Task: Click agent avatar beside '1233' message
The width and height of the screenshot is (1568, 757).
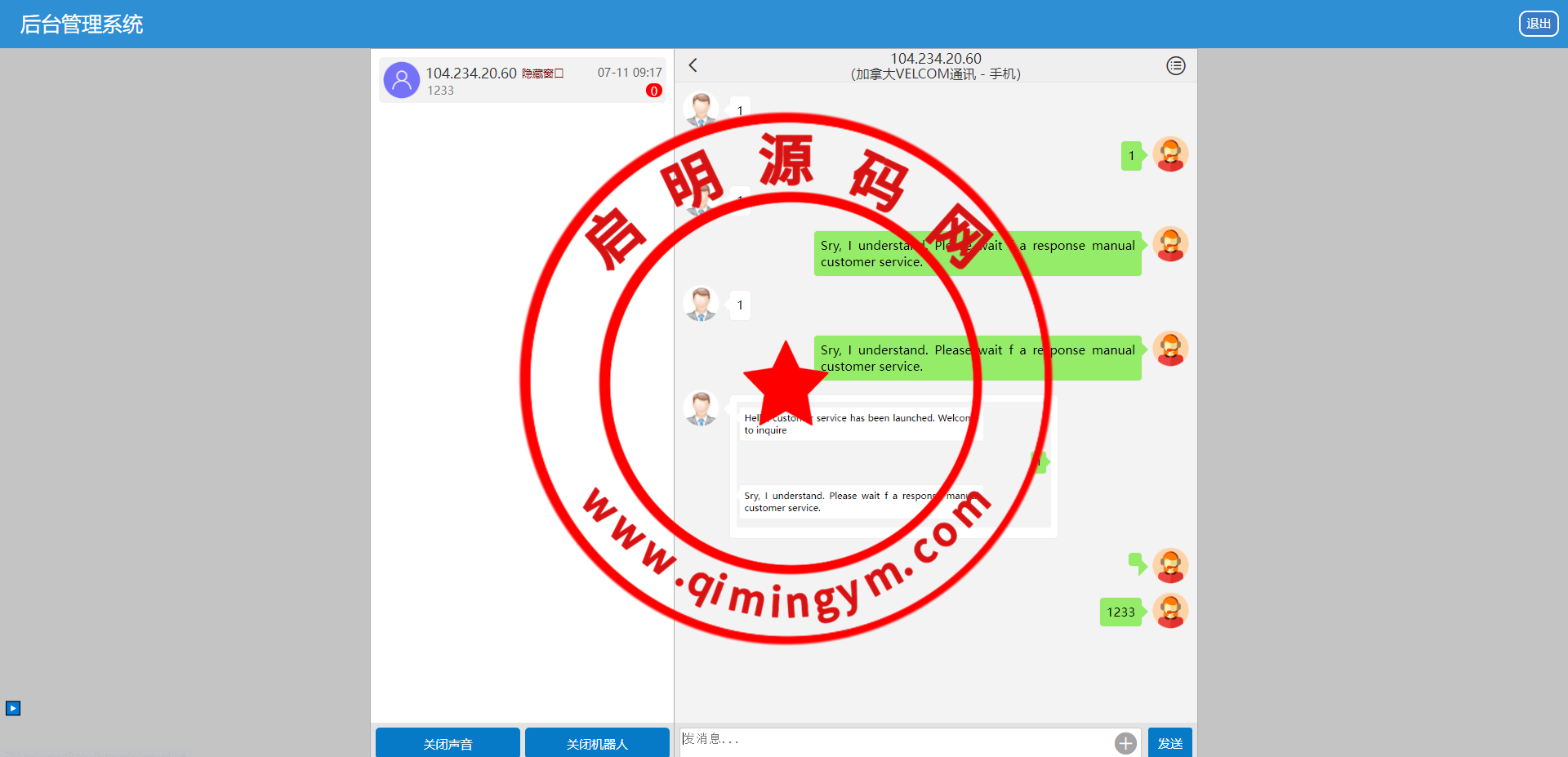Action: coord(1170,611)
